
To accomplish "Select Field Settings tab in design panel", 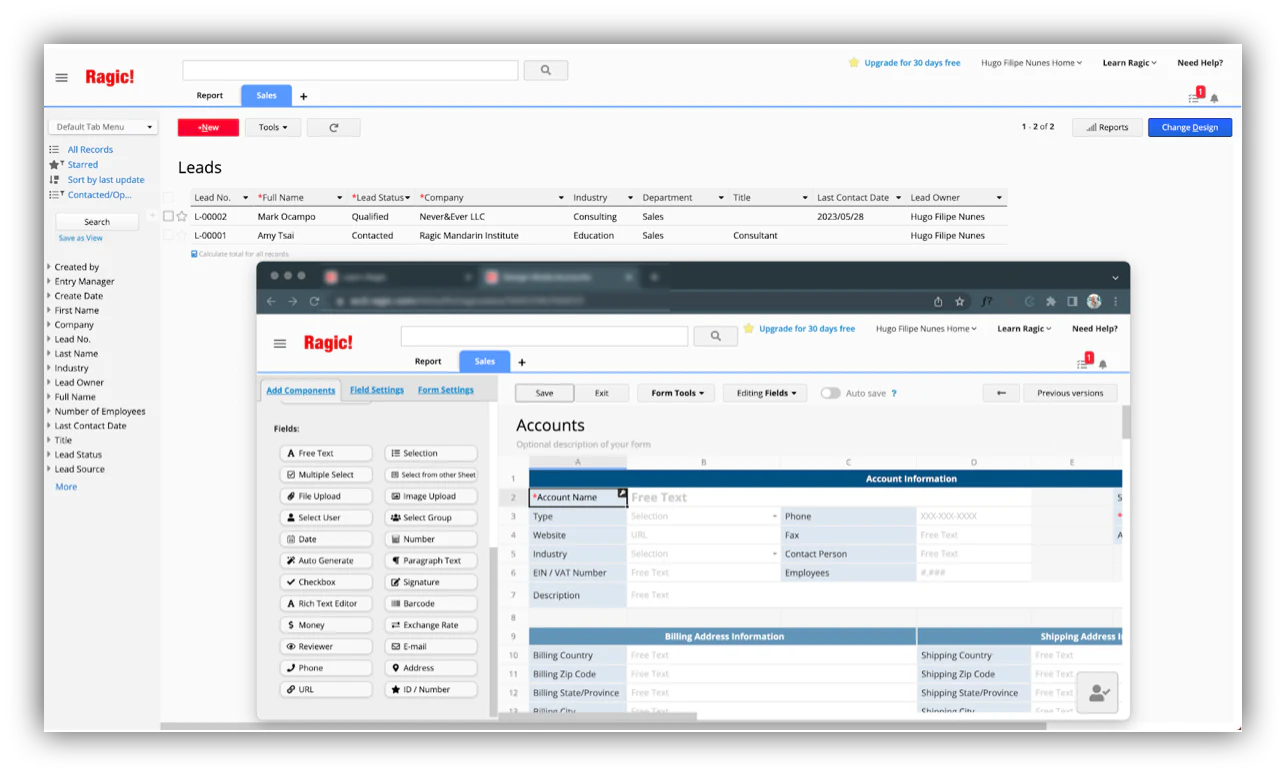I will pos(377,390).
